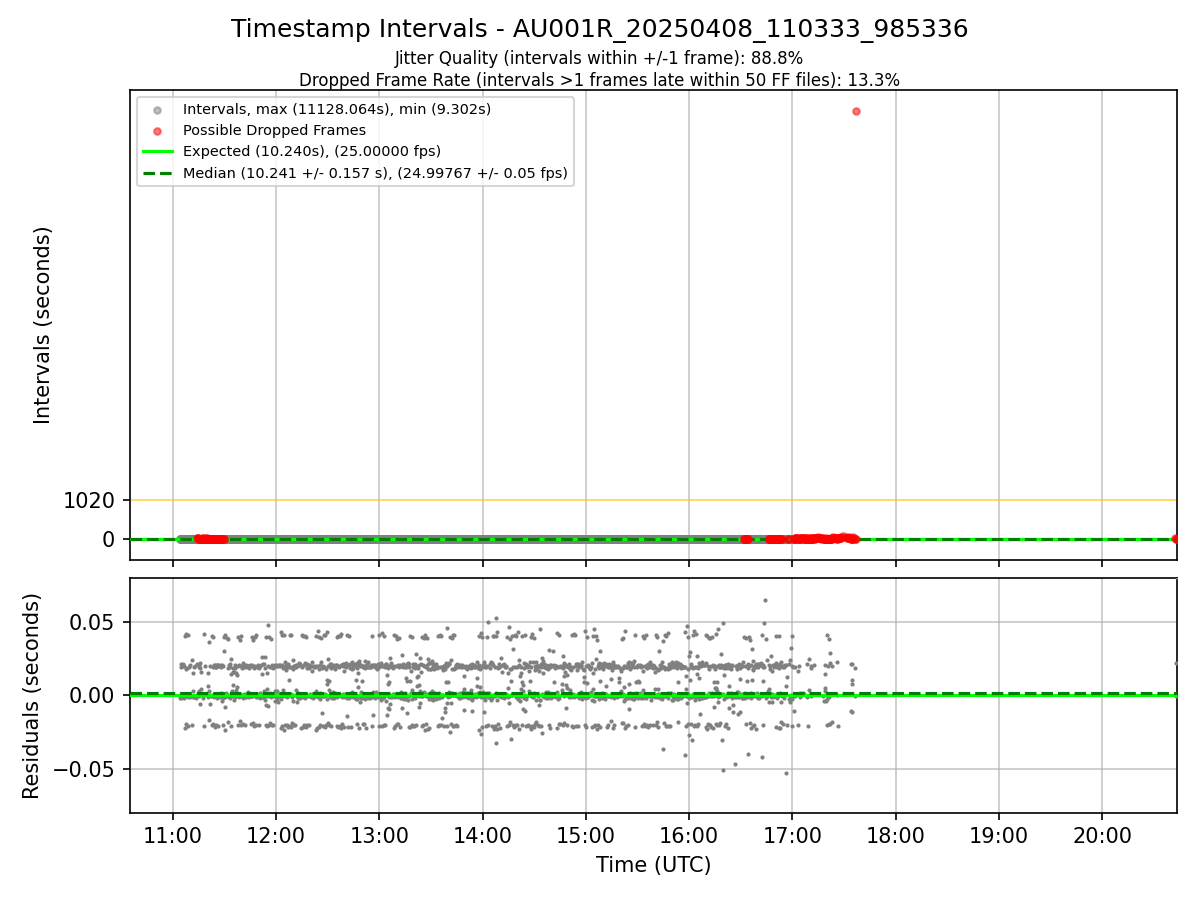Click the red circle legend marker

[157, 130]
